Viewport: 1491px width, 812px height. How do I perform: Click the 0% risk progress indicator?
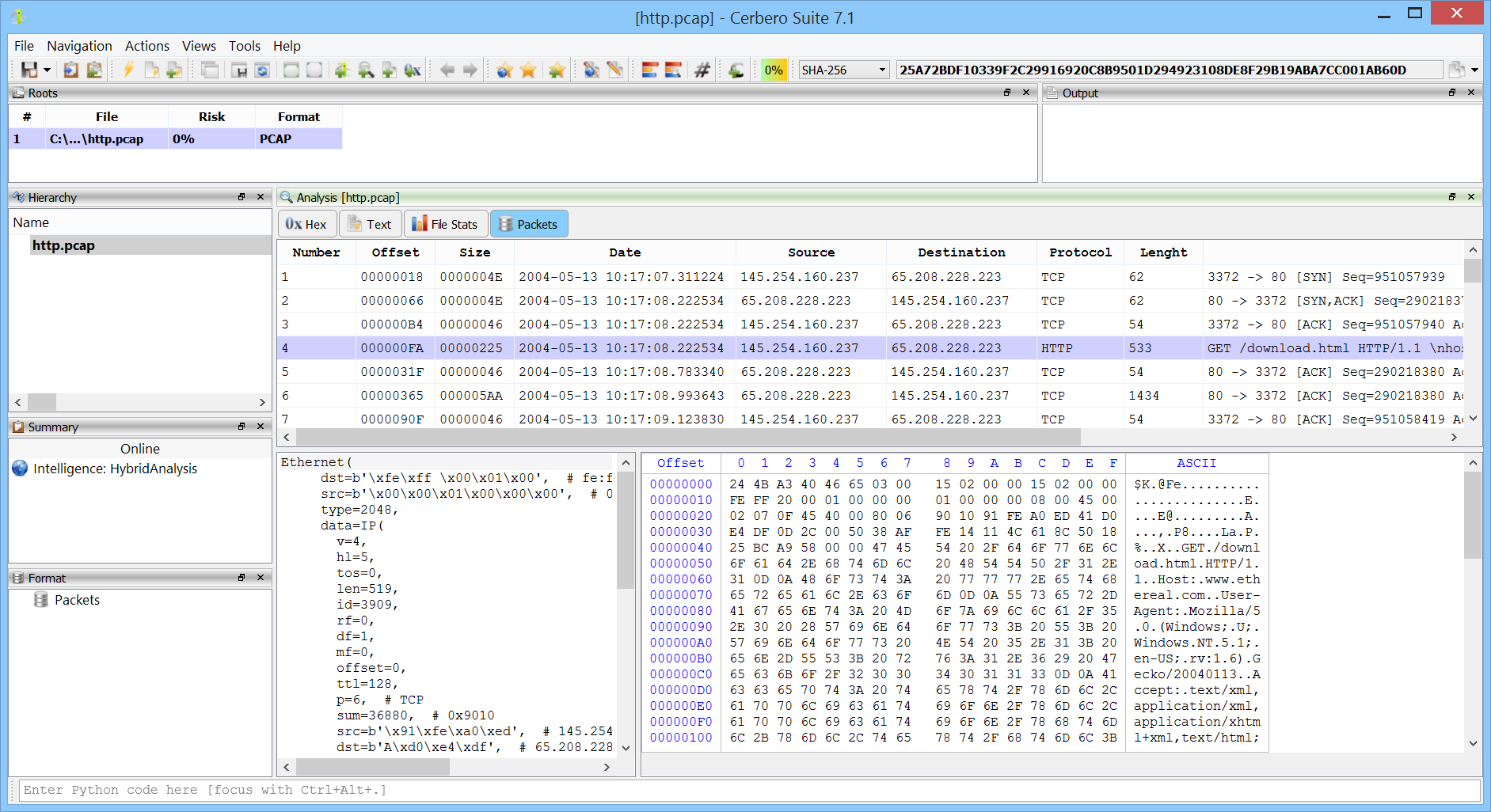(774, 70)
